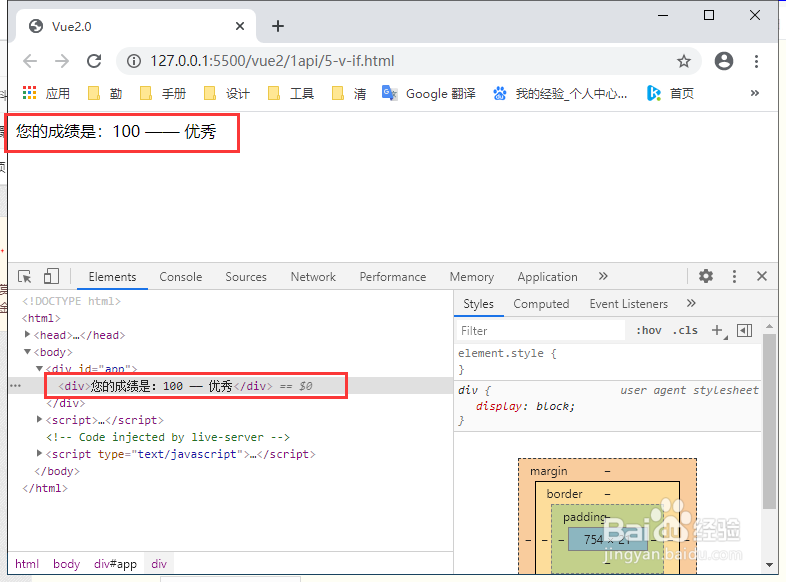Viewport: 786px width, 582px height.
Task: Switch to the Sources panel tab
Action: (x=246, y=277)
